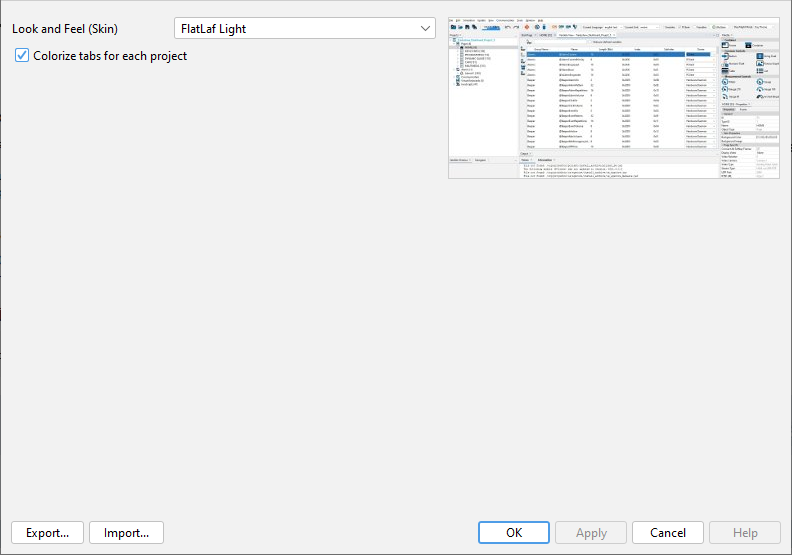Click the red circular icon in preview toolbar
792x555 pixels.
click(529, 26)
